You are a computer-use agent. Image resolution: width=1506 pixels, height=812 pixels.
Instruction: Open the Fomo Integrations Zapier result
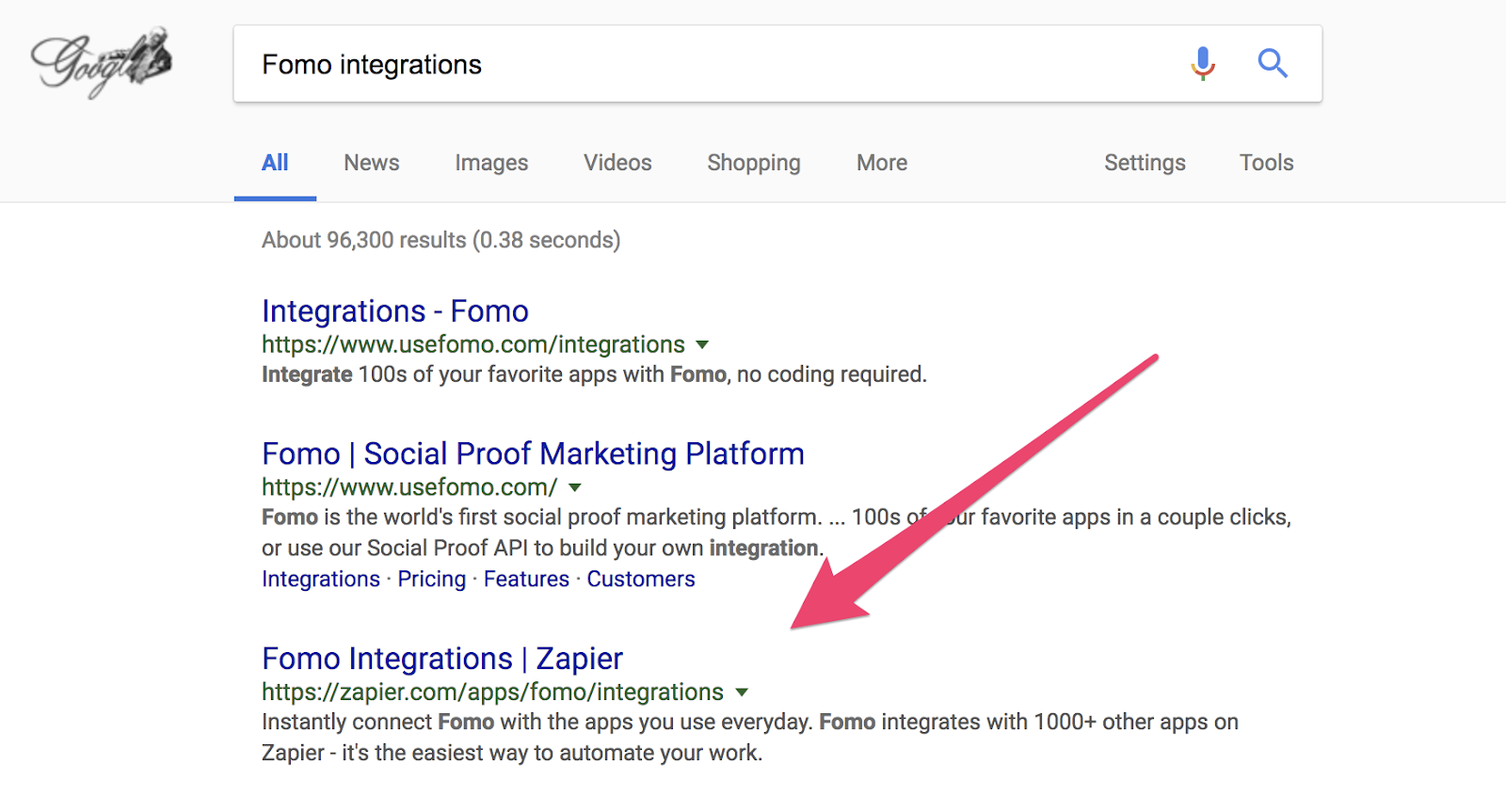coord(442,659)
